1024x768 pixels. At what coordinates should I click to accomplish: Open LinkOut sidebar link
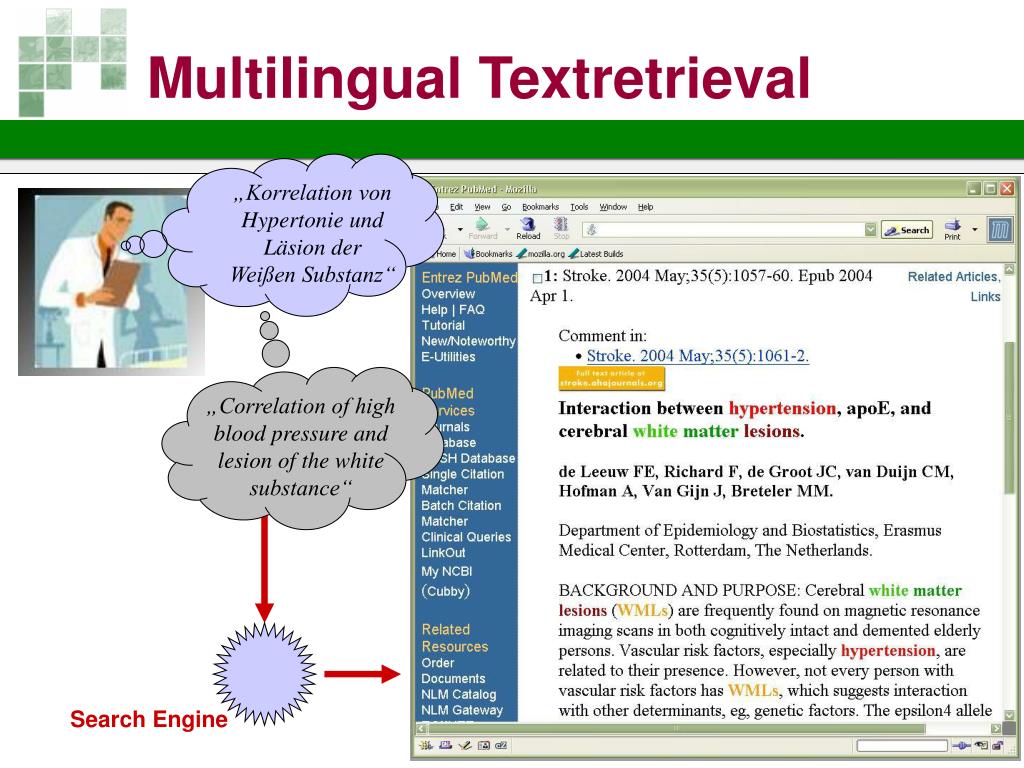(x=443, y=552)
